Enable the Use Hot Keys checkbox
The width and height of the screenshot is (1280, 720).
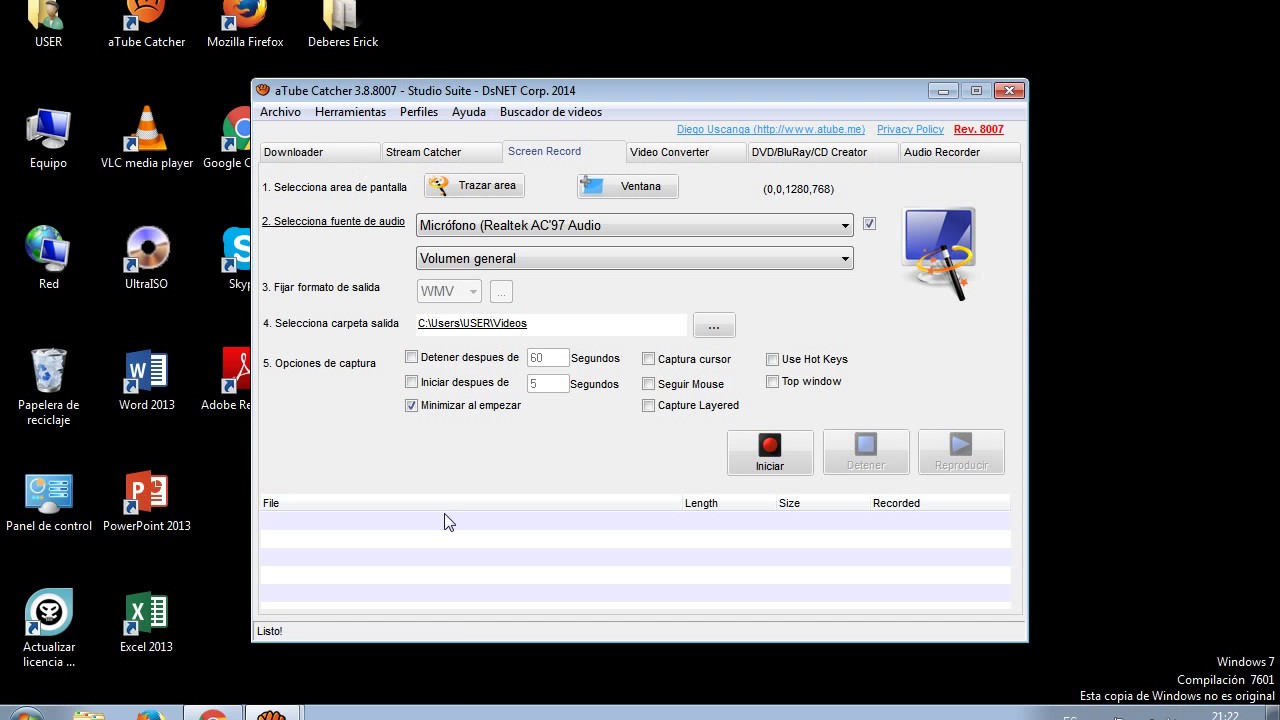coord(772,359)
